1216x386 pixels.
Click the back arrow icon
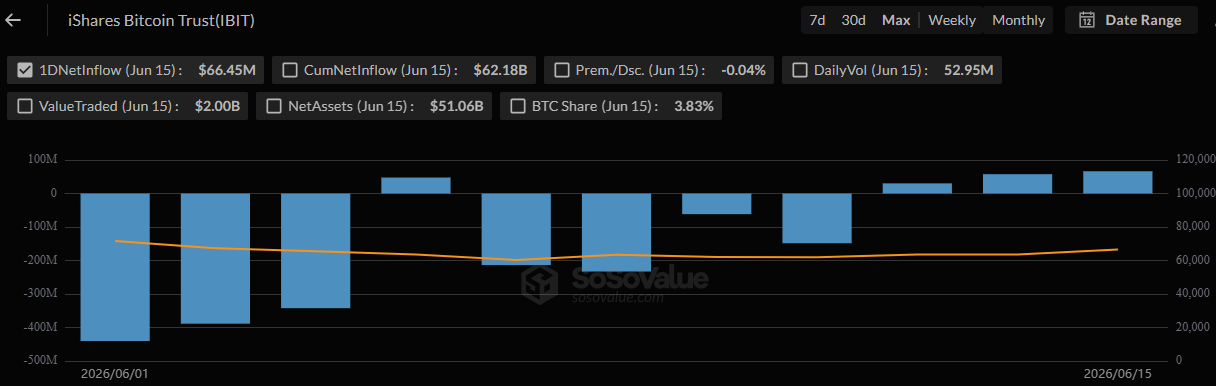click(14, 20)
